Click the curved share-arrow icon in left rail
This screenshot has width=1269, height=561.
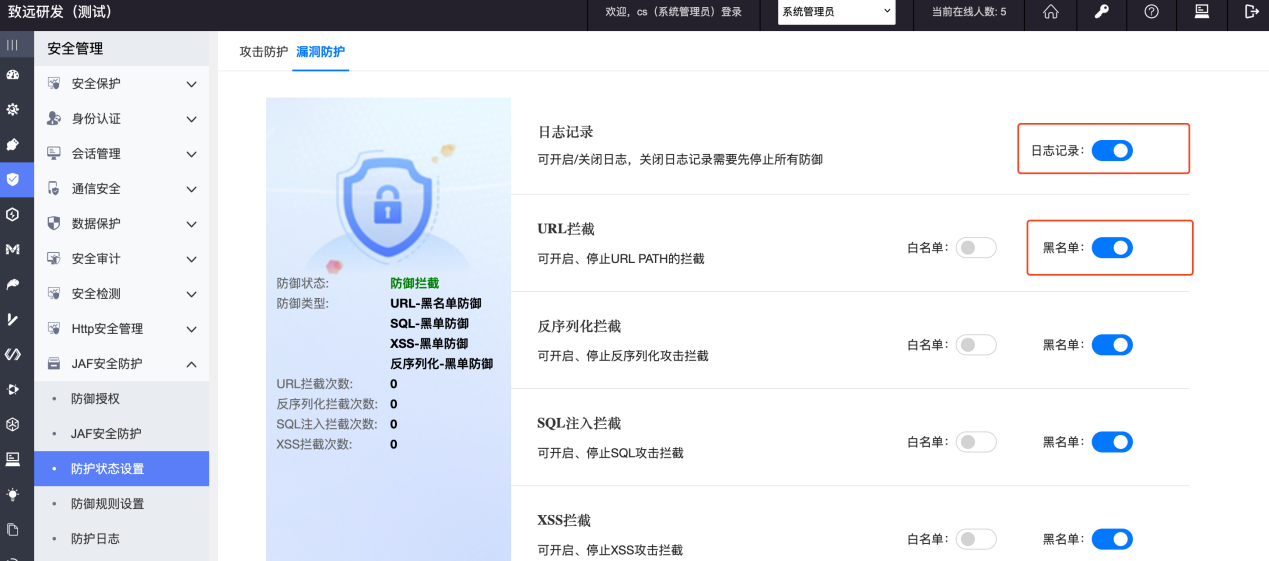click(12, 284)
